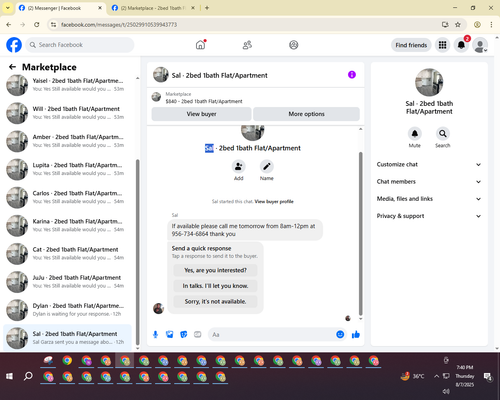Viewport: 500px width, 400px height.
Task: Open the Karina conversation
Action: pyautogui.click(x=67, y=225)
